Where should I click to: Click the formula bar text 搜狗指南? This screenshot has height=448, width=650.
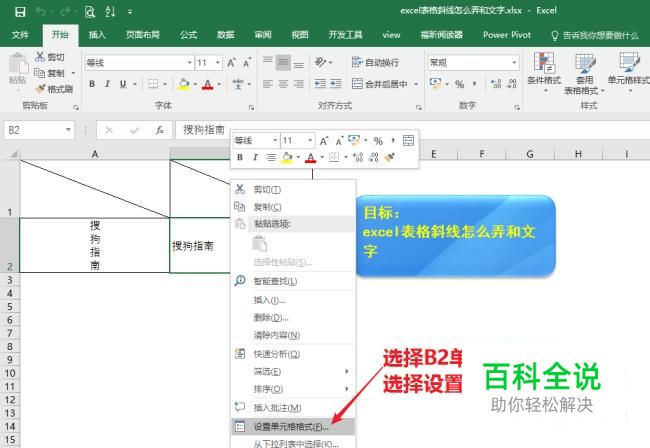click(204, 130)
